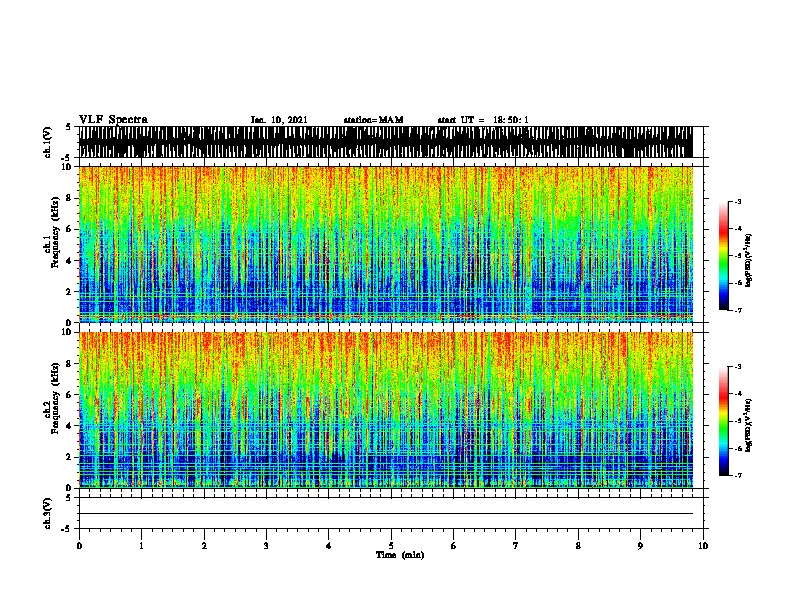
Task: Click the ch.1 voltage waveform panel
Action: [385, 142]
